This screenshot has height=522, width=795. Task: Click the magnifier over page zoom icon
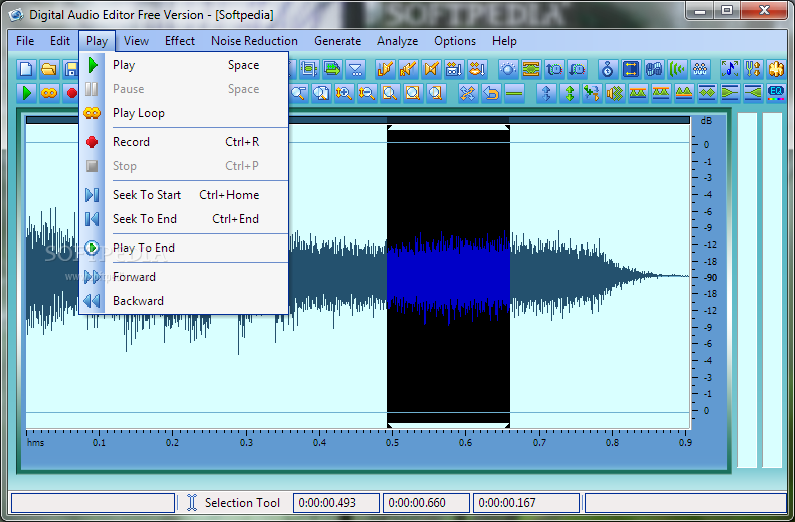(321, 93)
